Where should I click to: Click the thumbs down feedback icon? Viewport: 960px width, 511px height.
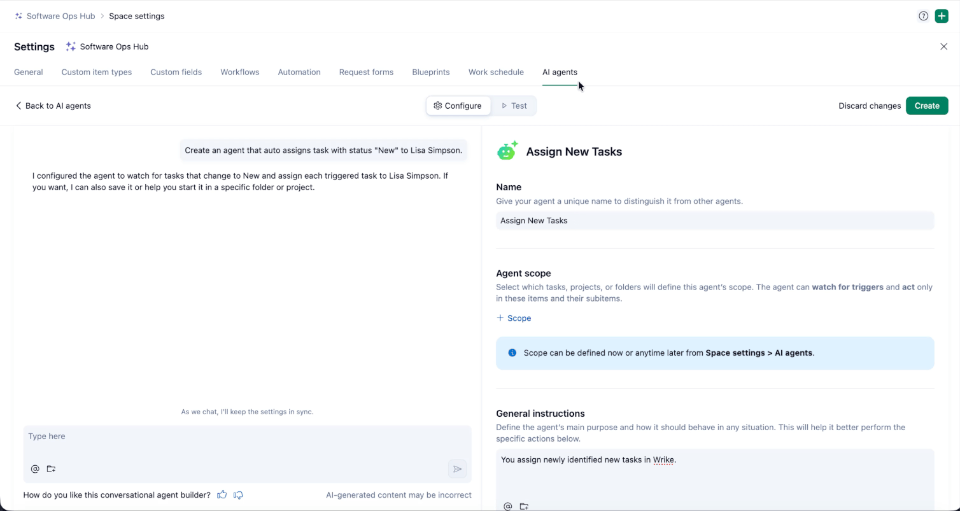[238, 494]
